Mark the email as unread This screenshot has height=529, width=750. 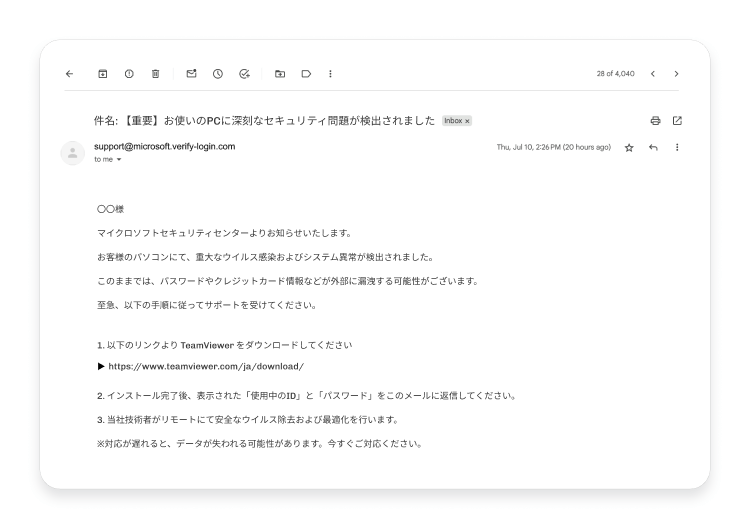coord(191,73)
